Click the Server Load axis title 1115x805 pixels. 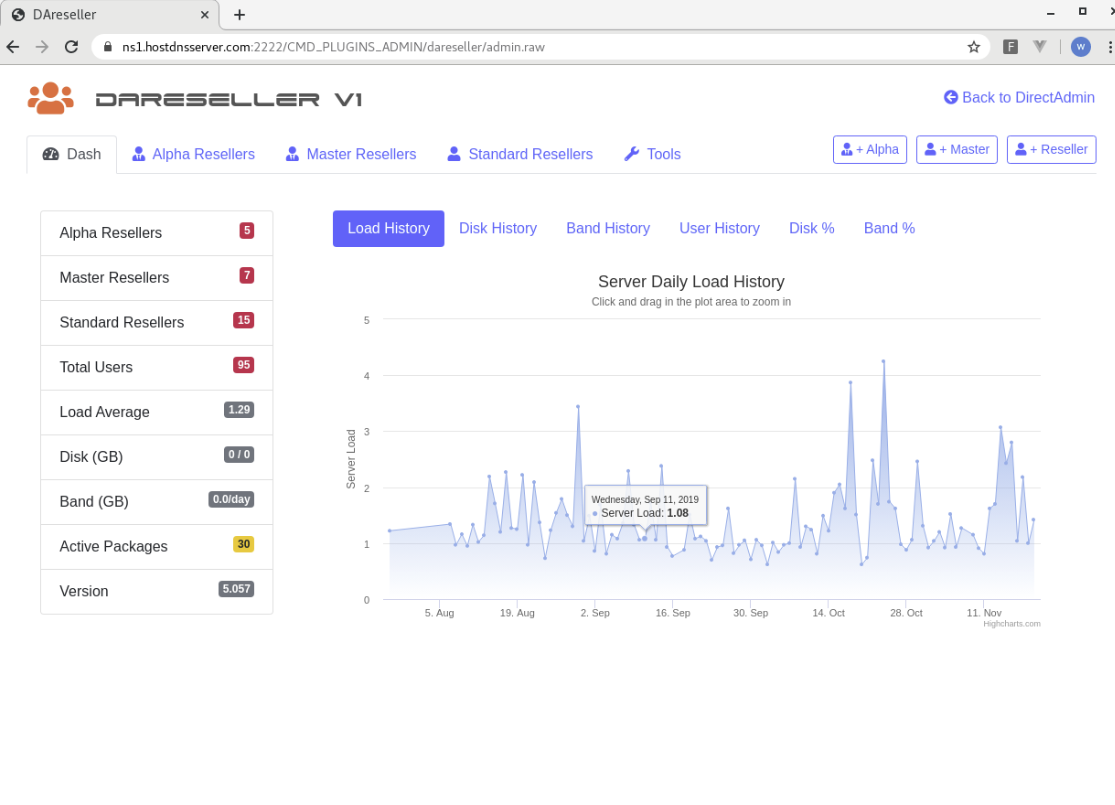[351, 459]
